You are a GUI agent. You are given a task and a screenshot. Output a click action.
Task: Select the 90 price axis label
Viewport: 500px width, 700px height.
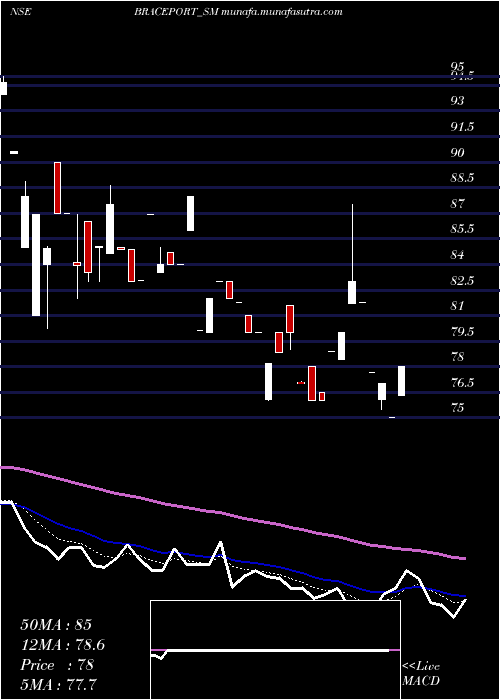tap(458, 153)
